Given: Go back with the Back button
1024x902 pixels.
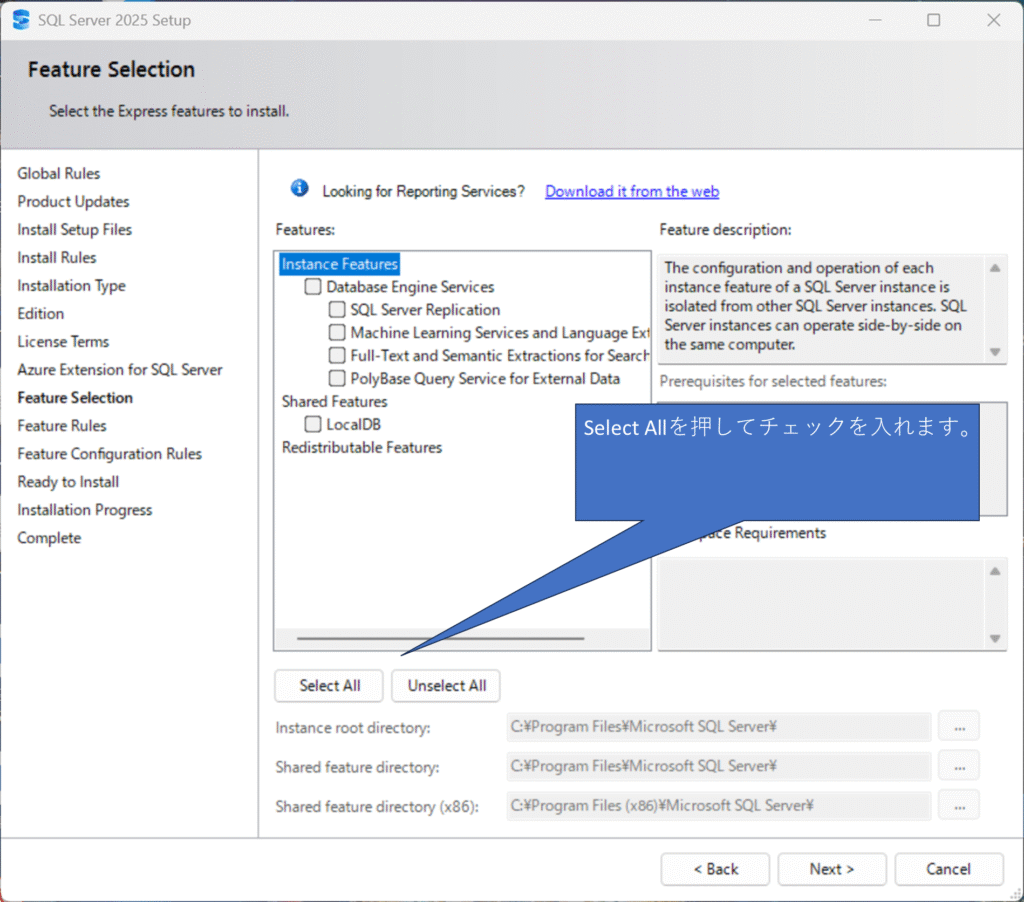Looking at the screenshot, I should 715,869.
